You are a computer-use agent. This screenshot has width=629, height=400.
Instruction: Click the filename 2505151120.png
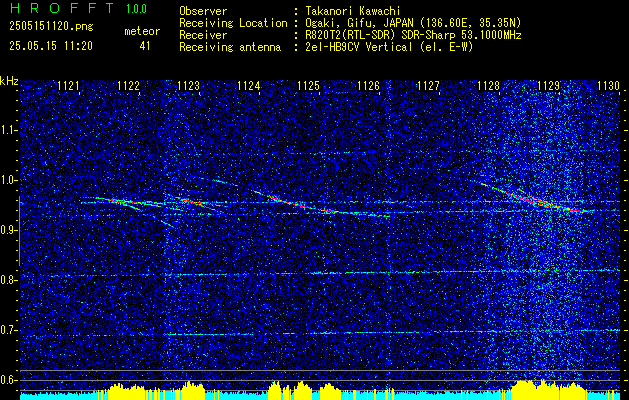51,27
